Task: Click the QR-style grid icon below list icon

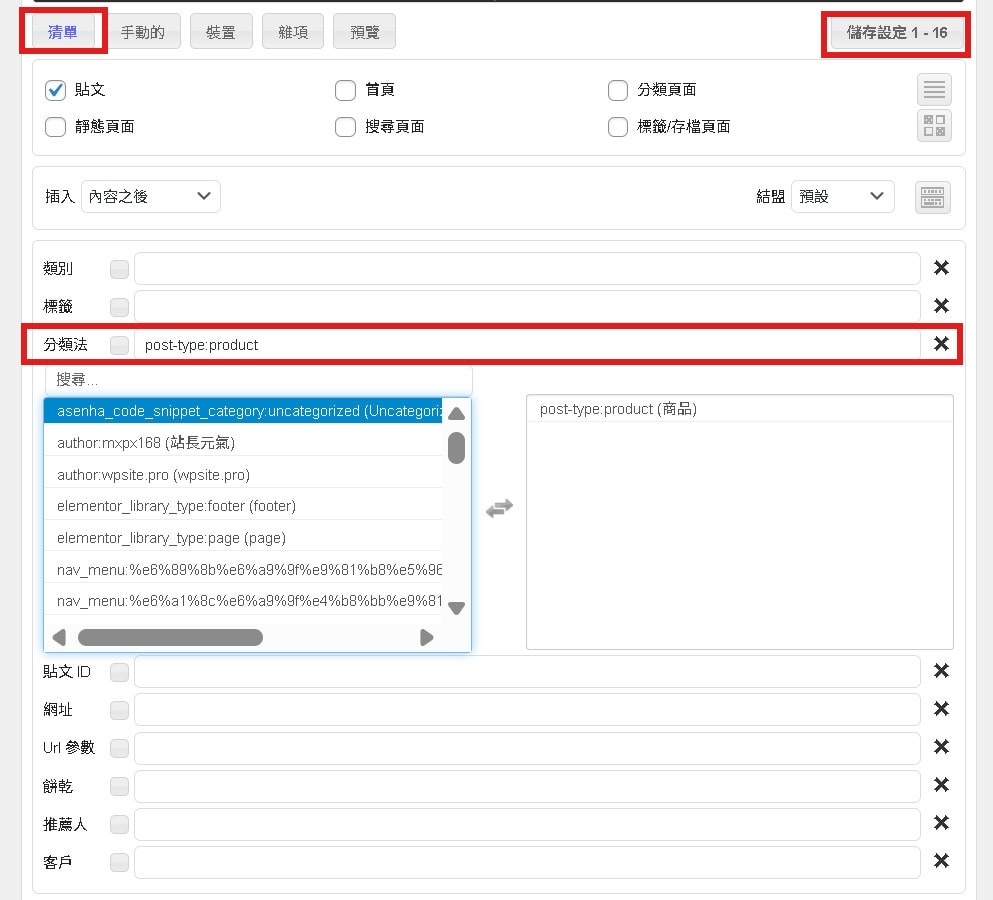Action: pos(934,126)
